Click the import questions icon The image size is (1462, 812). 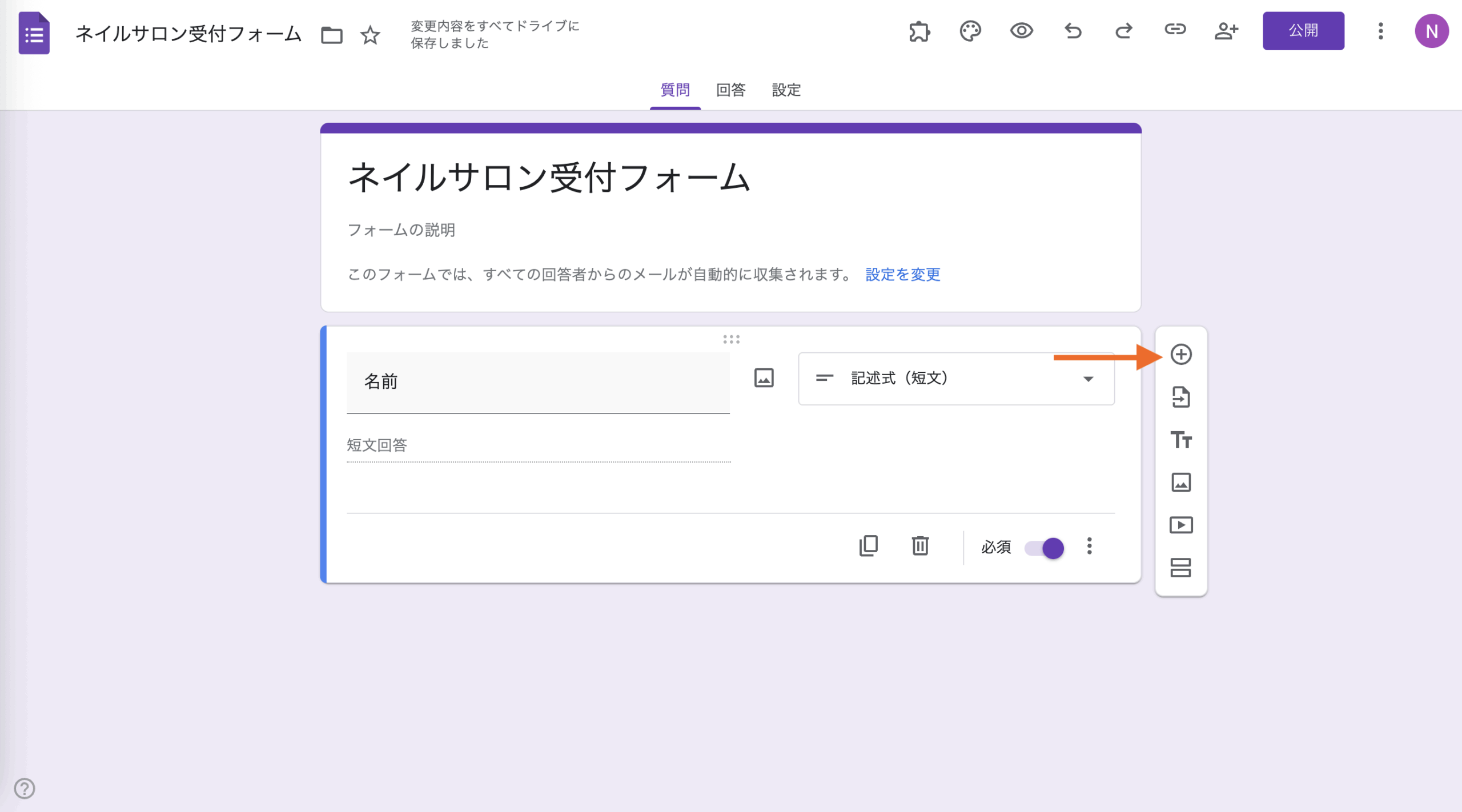point(1180,397)
